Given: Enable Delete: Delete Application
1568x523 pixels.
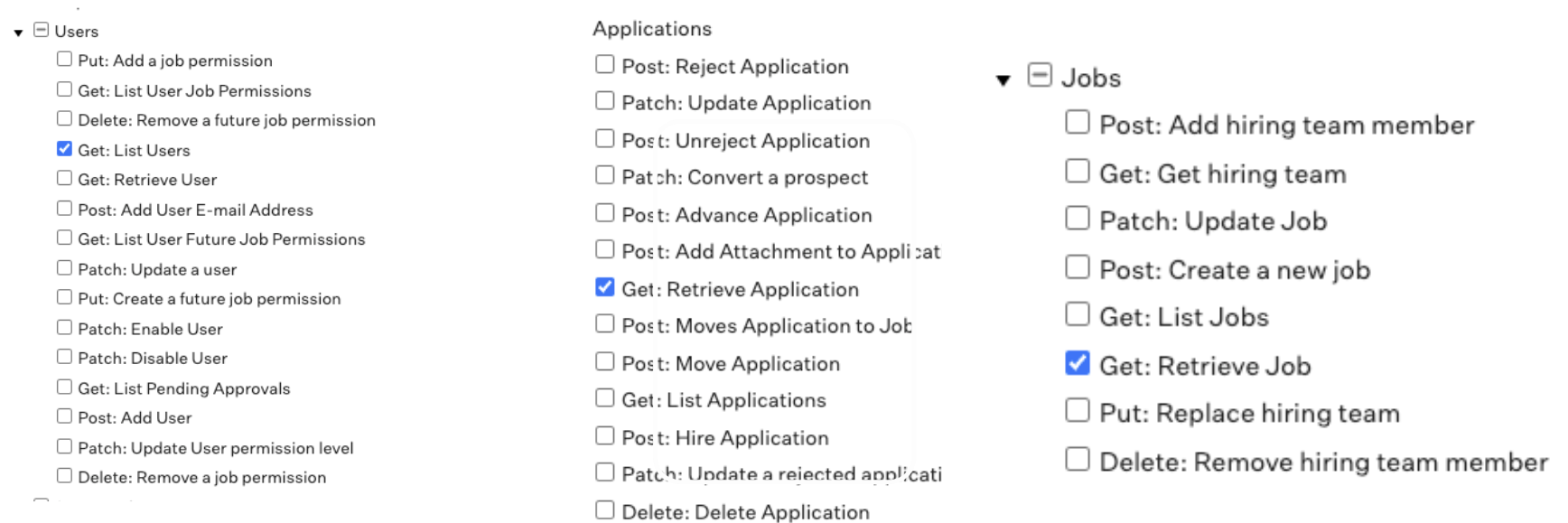Looking at the screenshot, I should click(605, 510).
